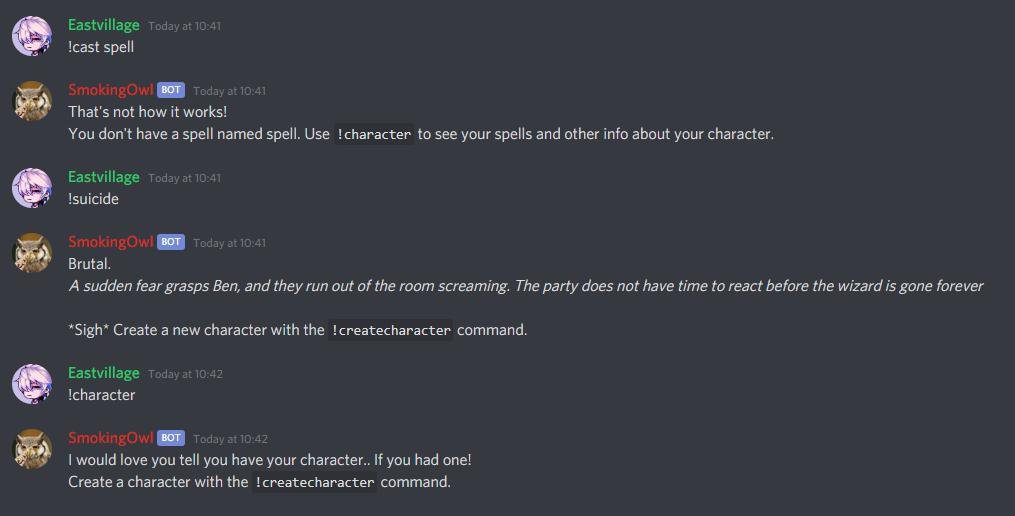The image size is (1015, 516).
Task: Click the "Today at 10:41" timestamp on the first message
Action: (184, 27)
